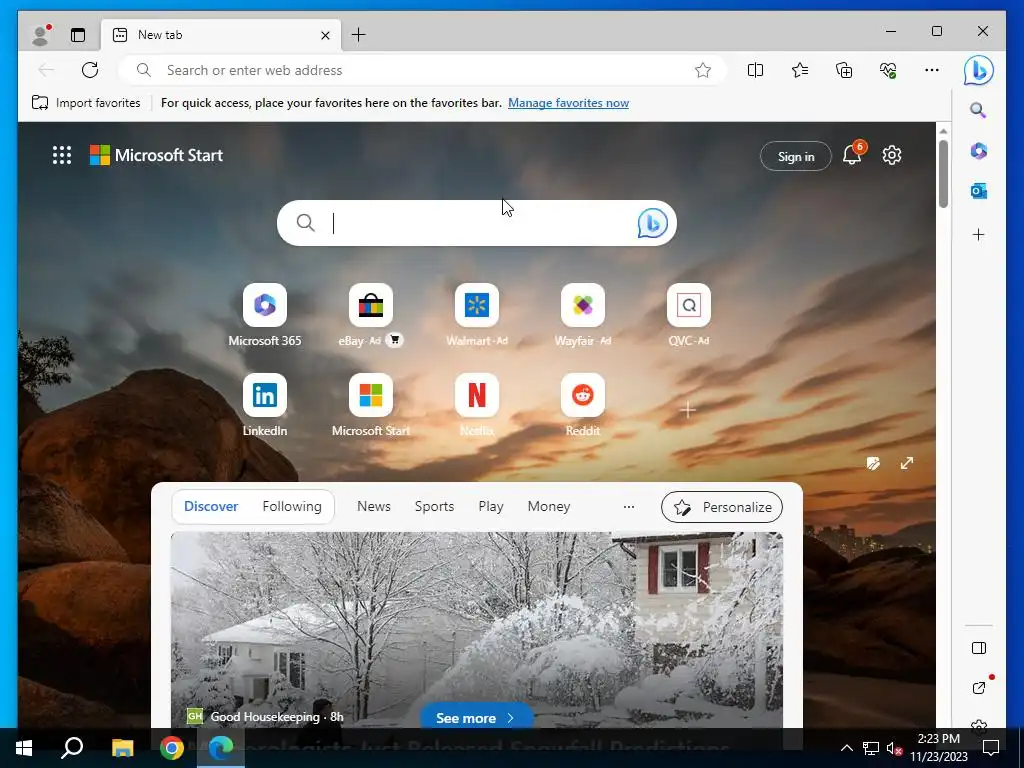This screenshot has width=1024, height=768.
Task: Open the Outlook sidebar icon
Action: coord(978,191)
